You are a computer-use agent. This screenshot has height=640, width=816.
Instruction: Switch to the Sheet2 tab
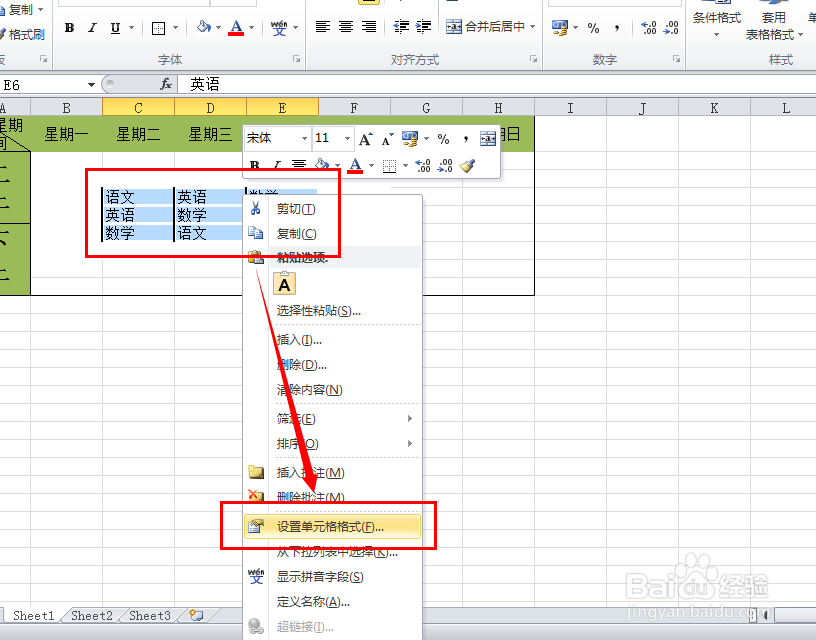[x=92, y=616]
